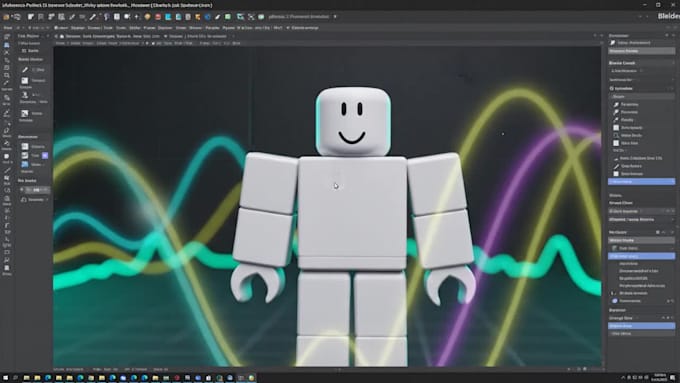Select the cyan square icon in top toolbar
The height and width of the screenshot is (383, 680).
pos(168,16)
